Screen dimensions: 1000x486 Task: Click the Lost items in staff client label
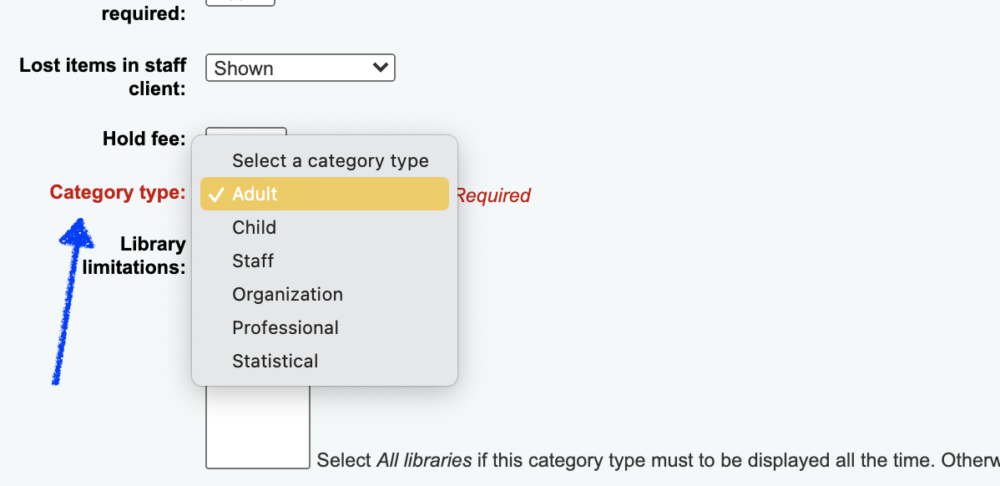(x=103, y=77)
